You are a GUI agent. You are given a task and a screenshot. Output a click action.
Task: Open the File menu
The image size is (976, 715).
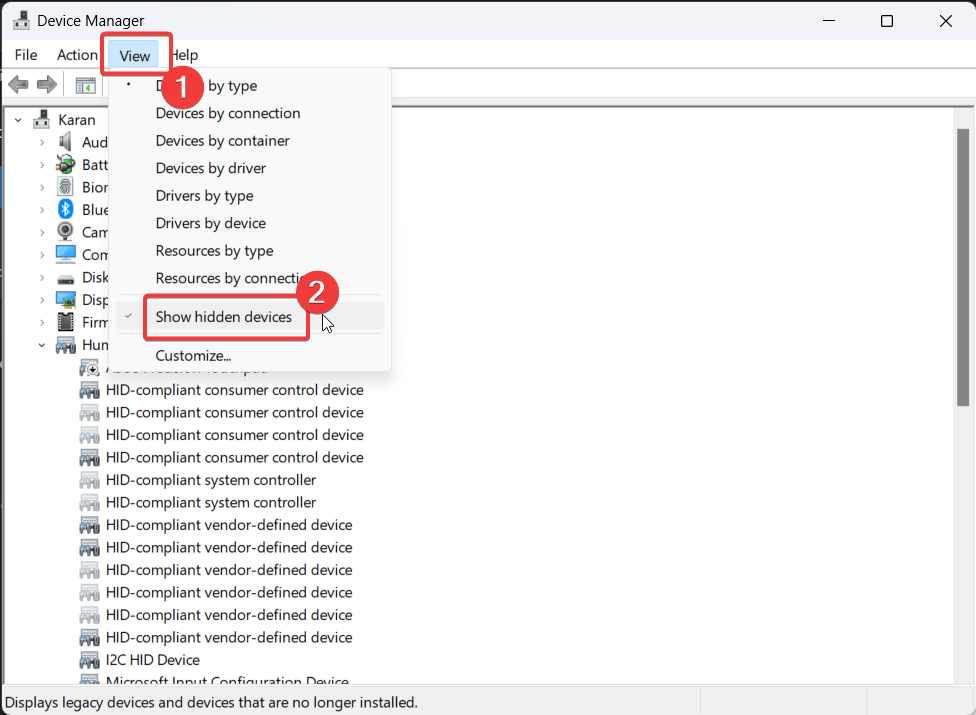[26, 55]
